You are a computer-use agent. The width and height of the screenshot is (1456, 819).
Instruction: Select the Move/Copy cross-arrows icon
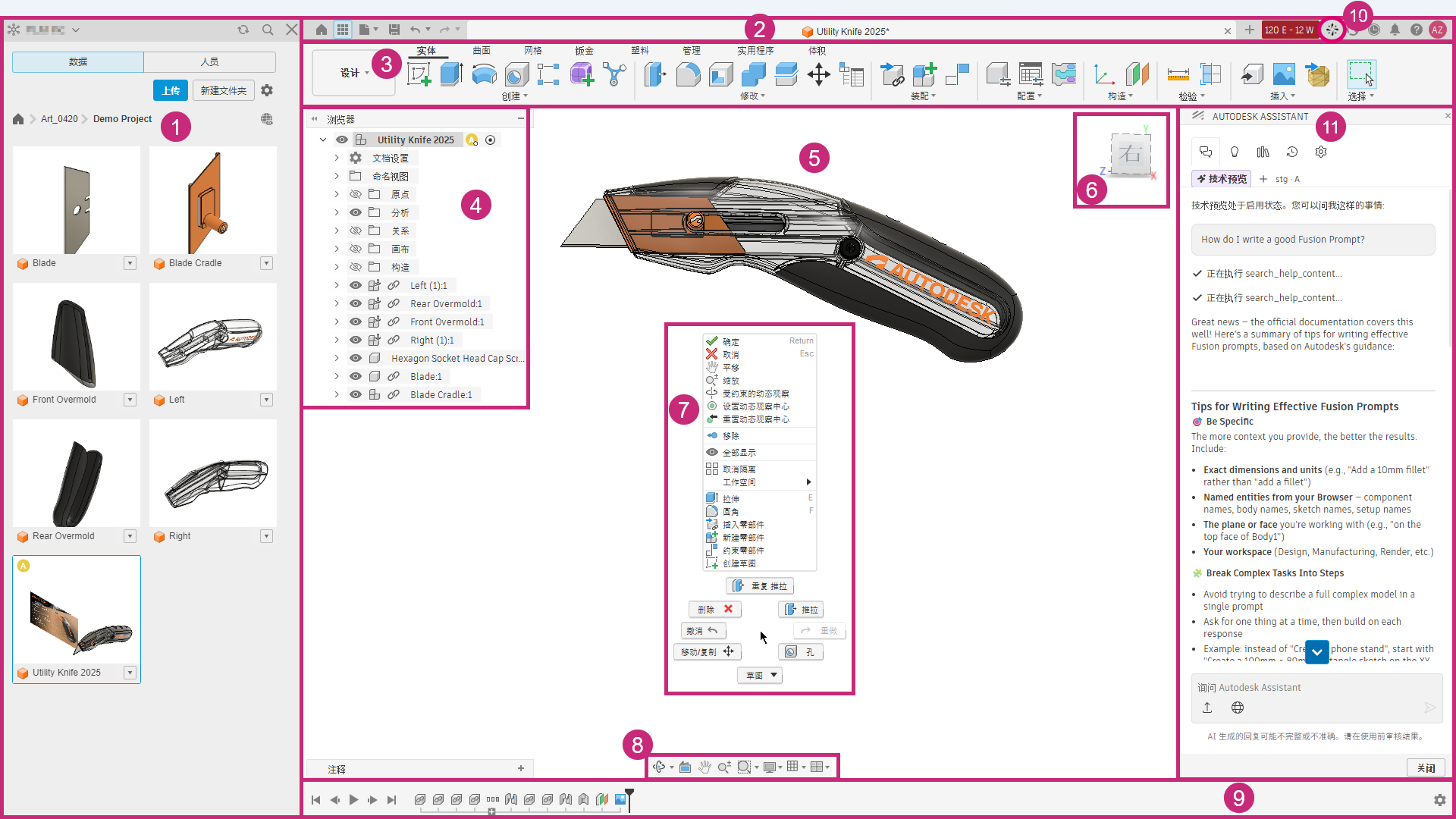(x=818, y=74)
